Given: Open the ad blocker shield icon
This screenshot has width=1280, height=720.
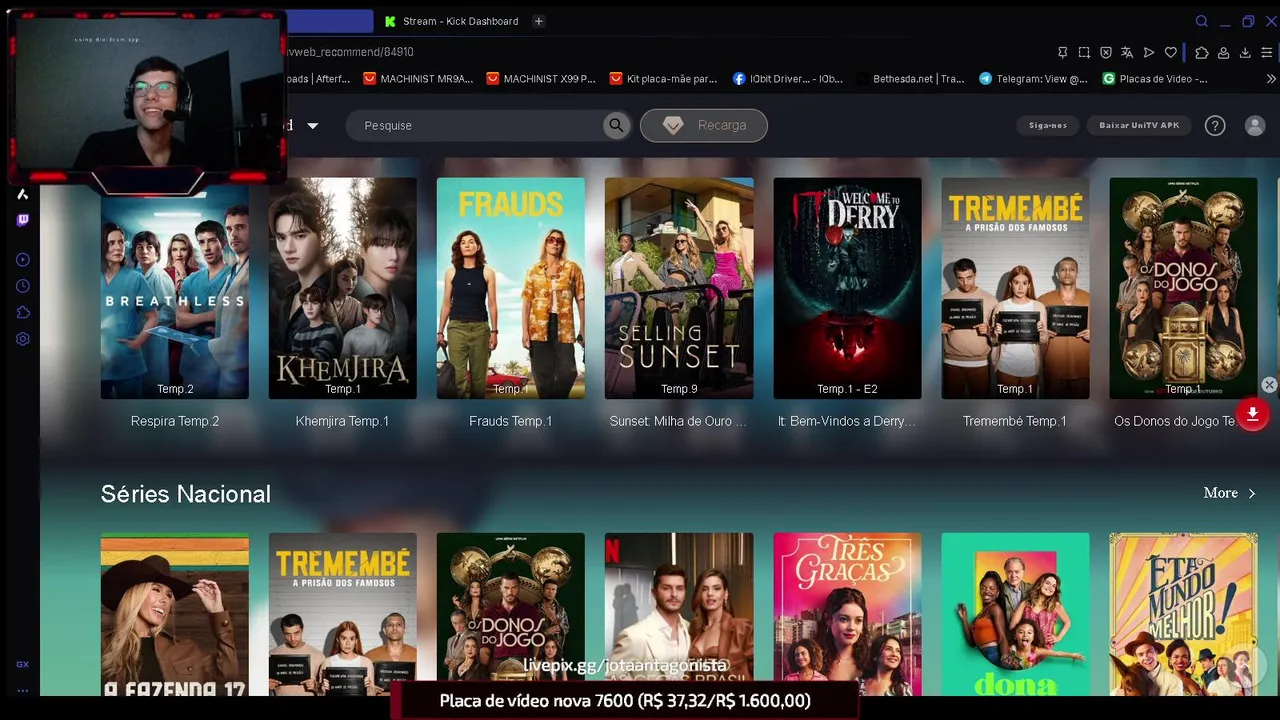Looking at the screenshot, I should pyautogui.click(x=1106, y=52).
